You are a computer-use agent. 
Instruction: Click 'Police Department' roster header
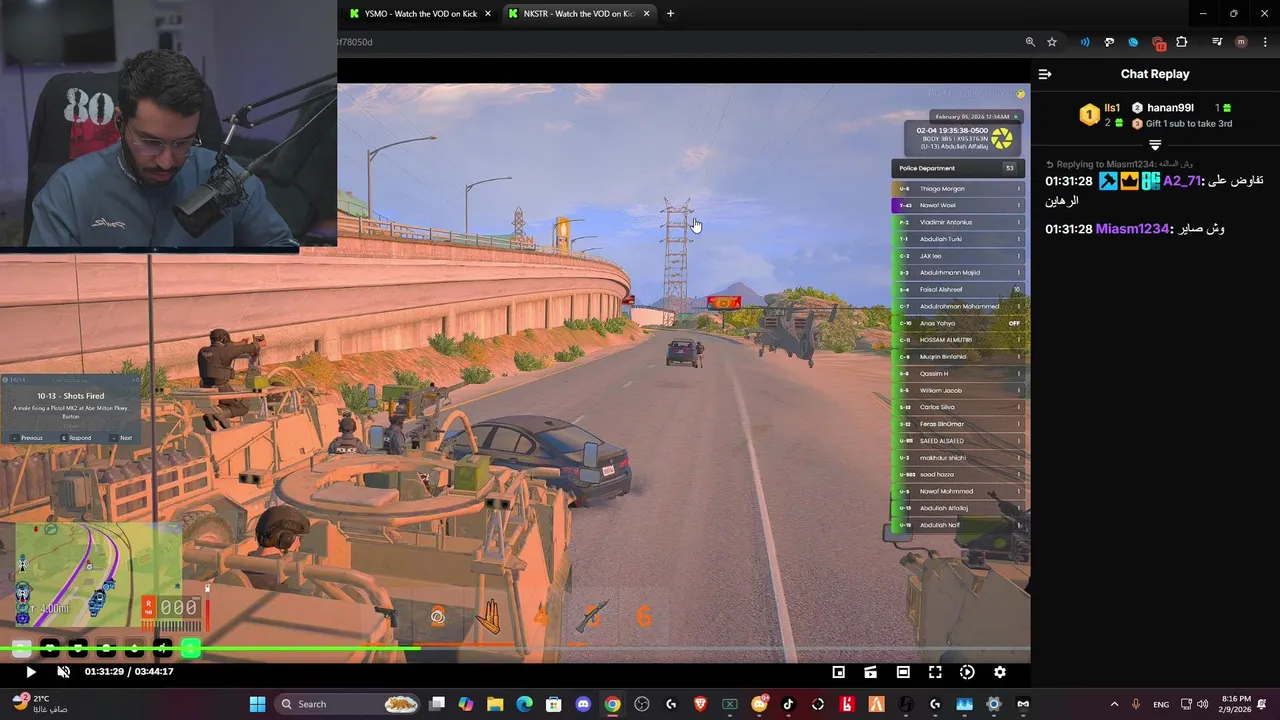coord(958,168)
